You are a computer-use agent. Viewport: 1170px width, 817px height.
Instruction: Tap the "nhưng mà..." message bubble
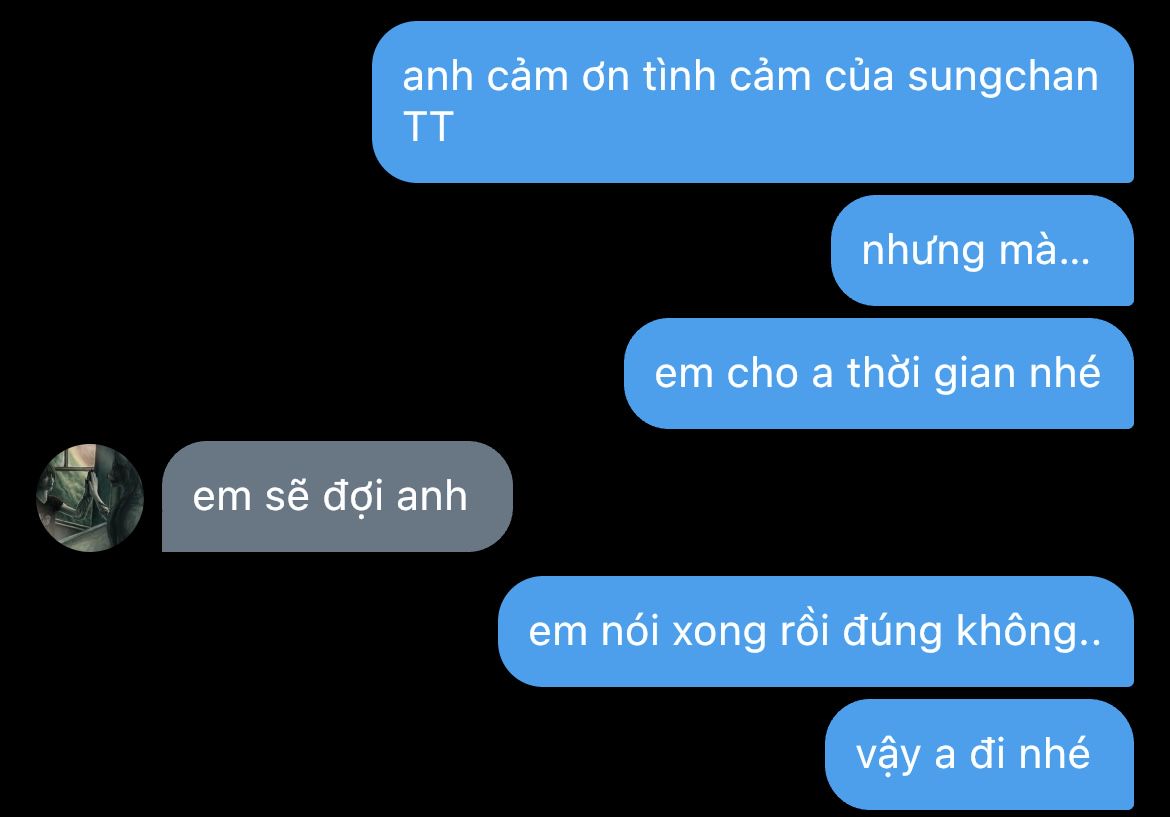click(x=982, y=250)
